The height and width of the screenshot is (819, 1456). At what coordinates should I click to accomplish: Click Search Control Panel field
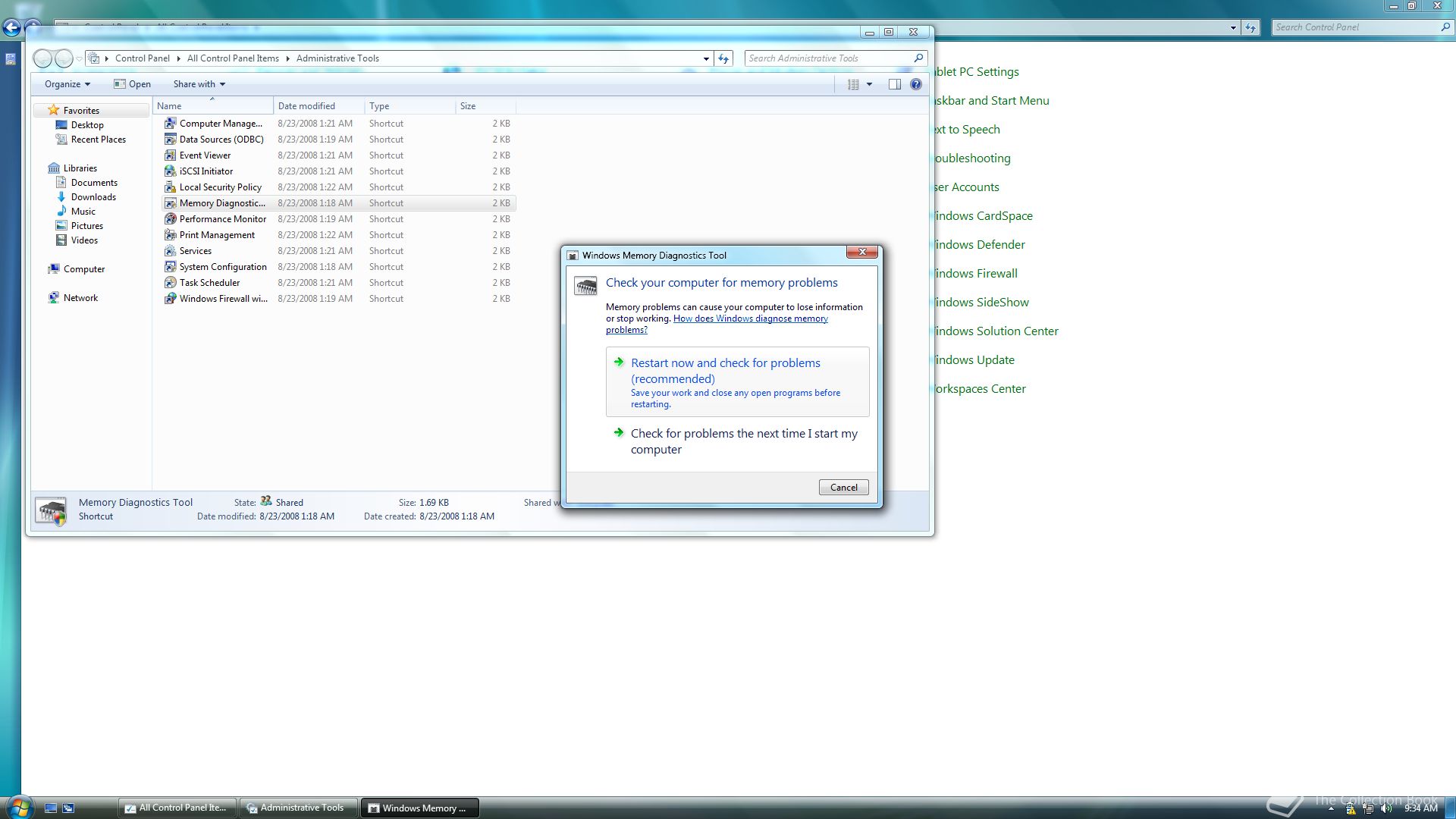click(1355, 27)
